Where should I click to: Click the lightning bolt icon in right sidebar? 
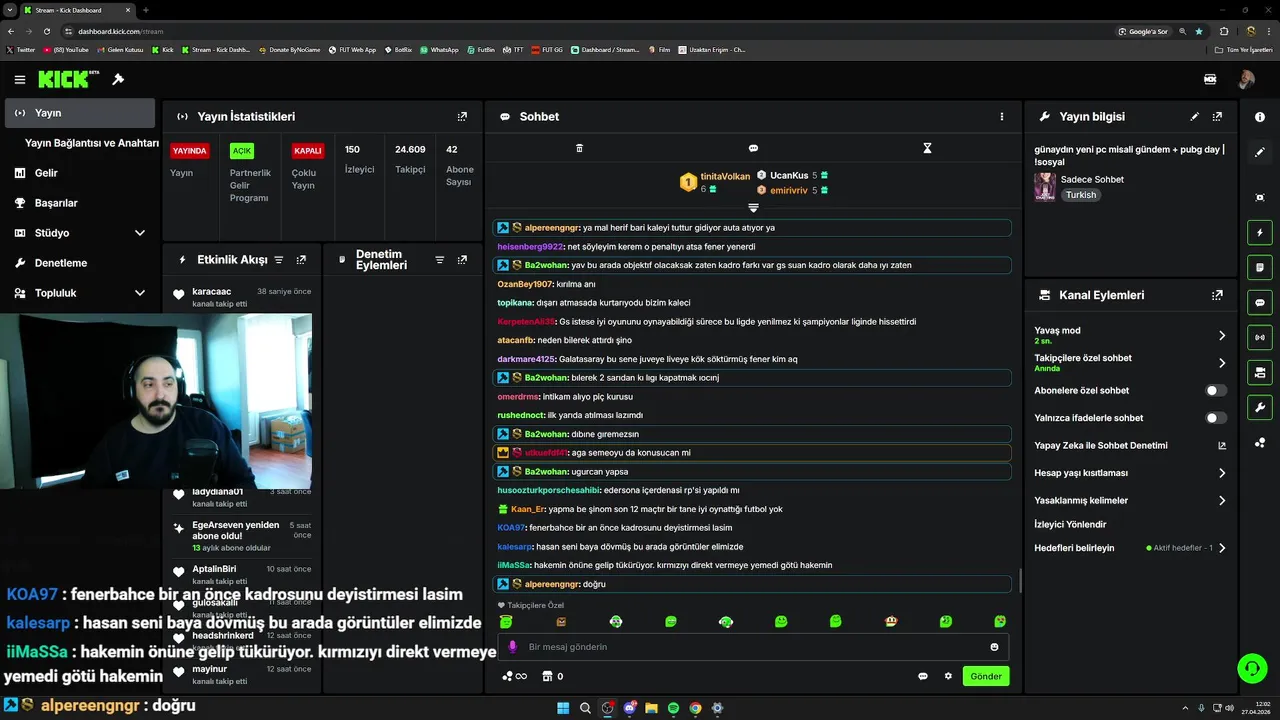[1260, 233]
